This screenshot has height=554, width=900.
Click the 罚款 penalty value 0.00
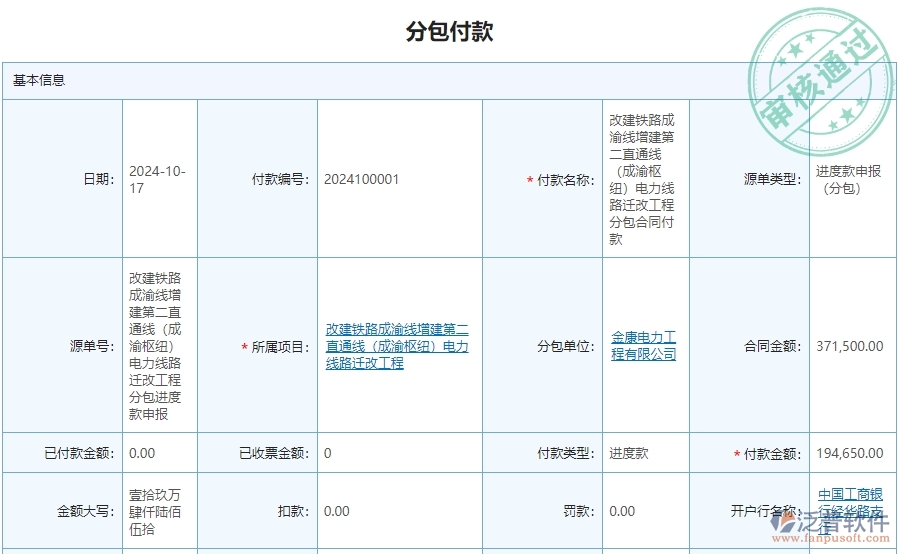coord(622,511)
